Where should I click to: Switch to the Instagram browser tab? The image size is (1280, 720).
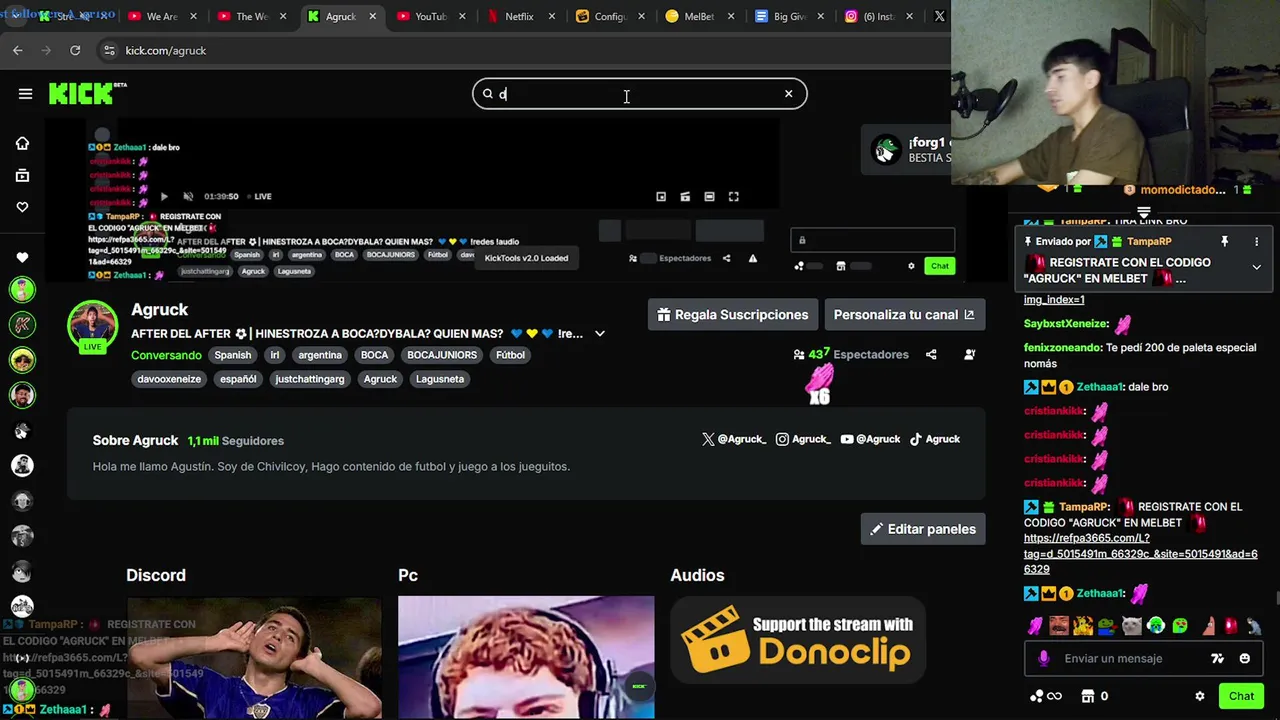click(x=877, y=17)
